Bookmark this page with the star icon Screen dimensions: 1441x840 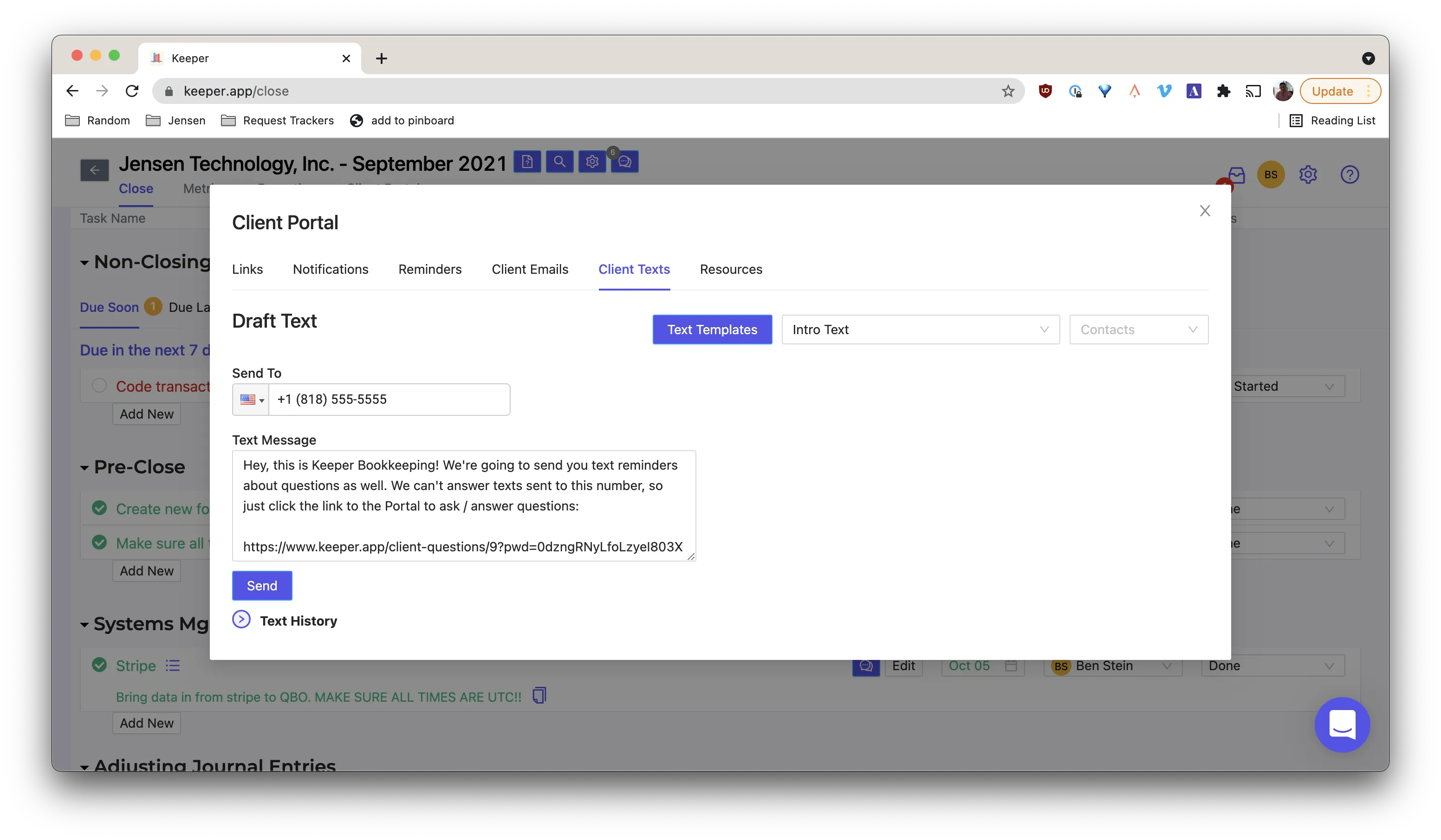tap(1008, 91)
